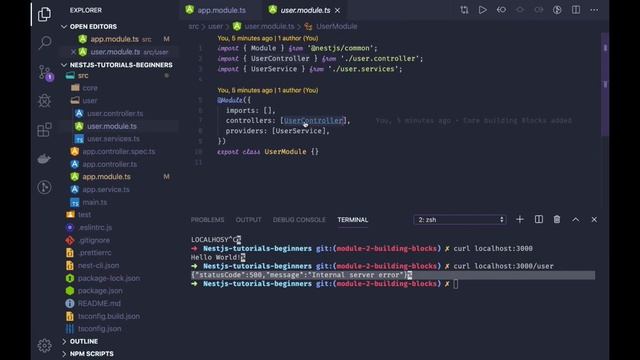The width and height of the screenshot is (640, 360).
Task: Click the top '1 author (You)' code lens
Action: click(298, 38)
